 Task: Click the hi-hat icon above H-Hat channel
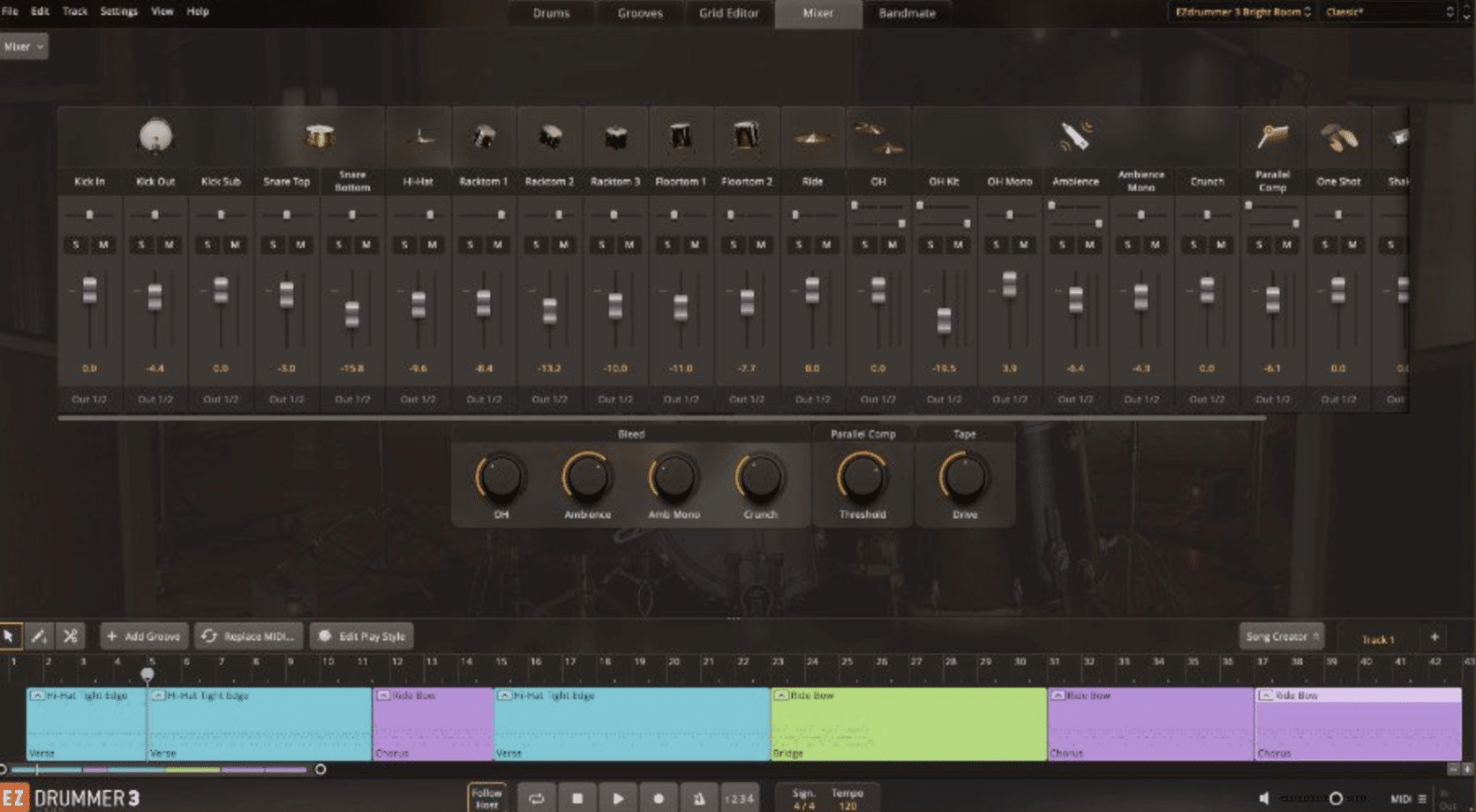[419, 138]
